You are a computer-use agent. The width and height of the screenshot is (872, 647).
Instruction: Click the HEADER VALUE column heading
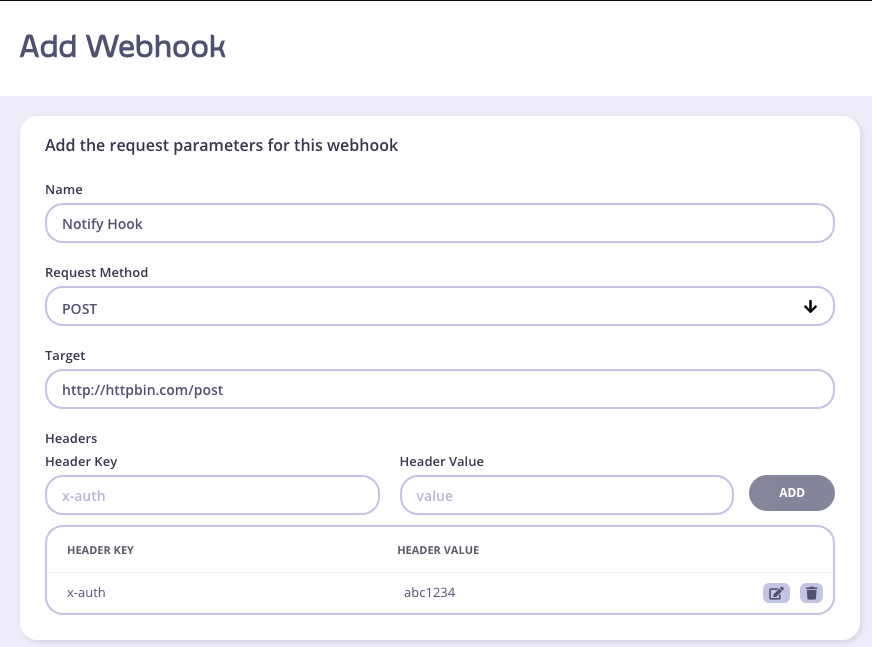[438, 550]
